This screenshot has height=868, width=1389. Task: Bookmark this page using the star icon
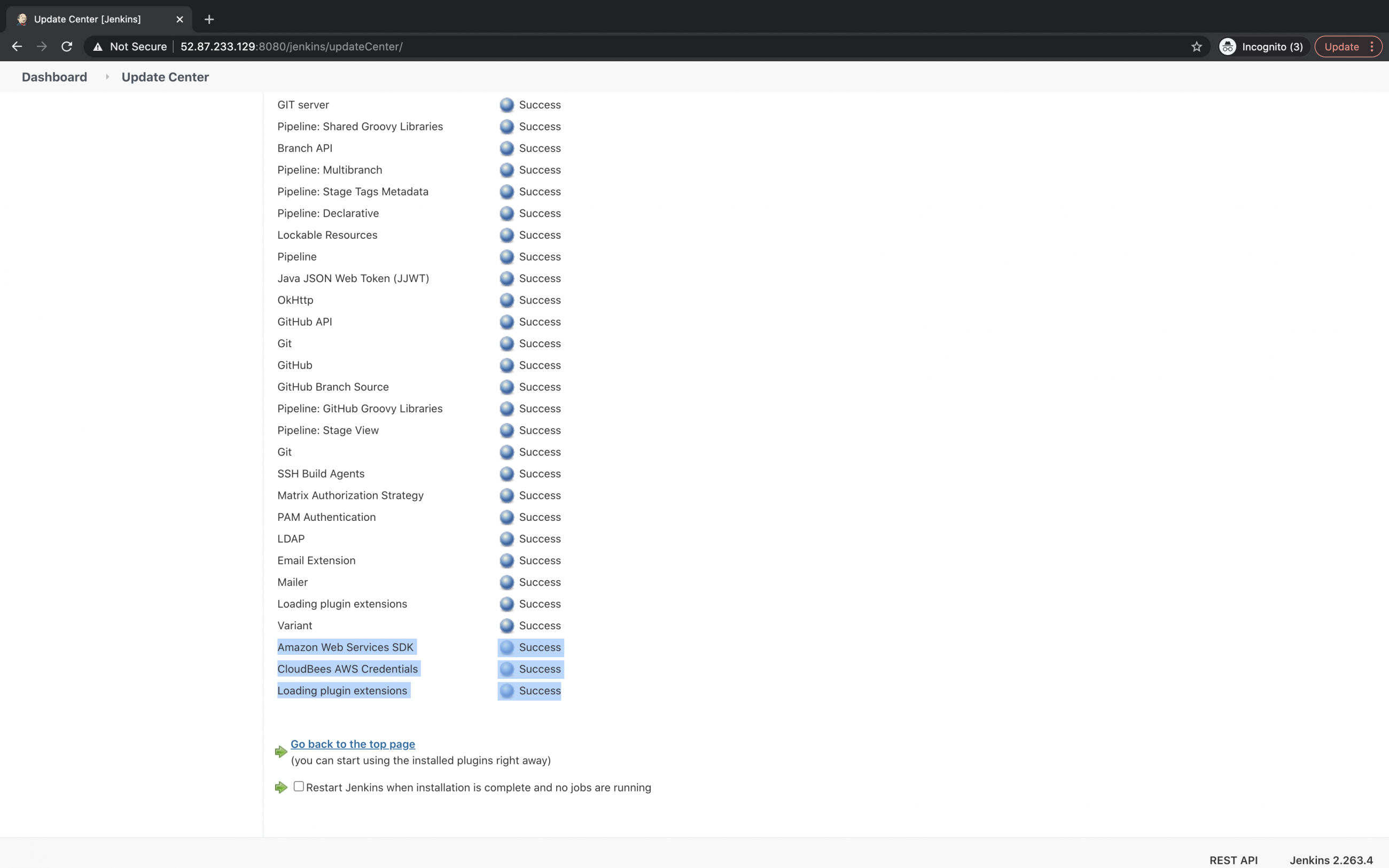click(x=1197, y=46)
